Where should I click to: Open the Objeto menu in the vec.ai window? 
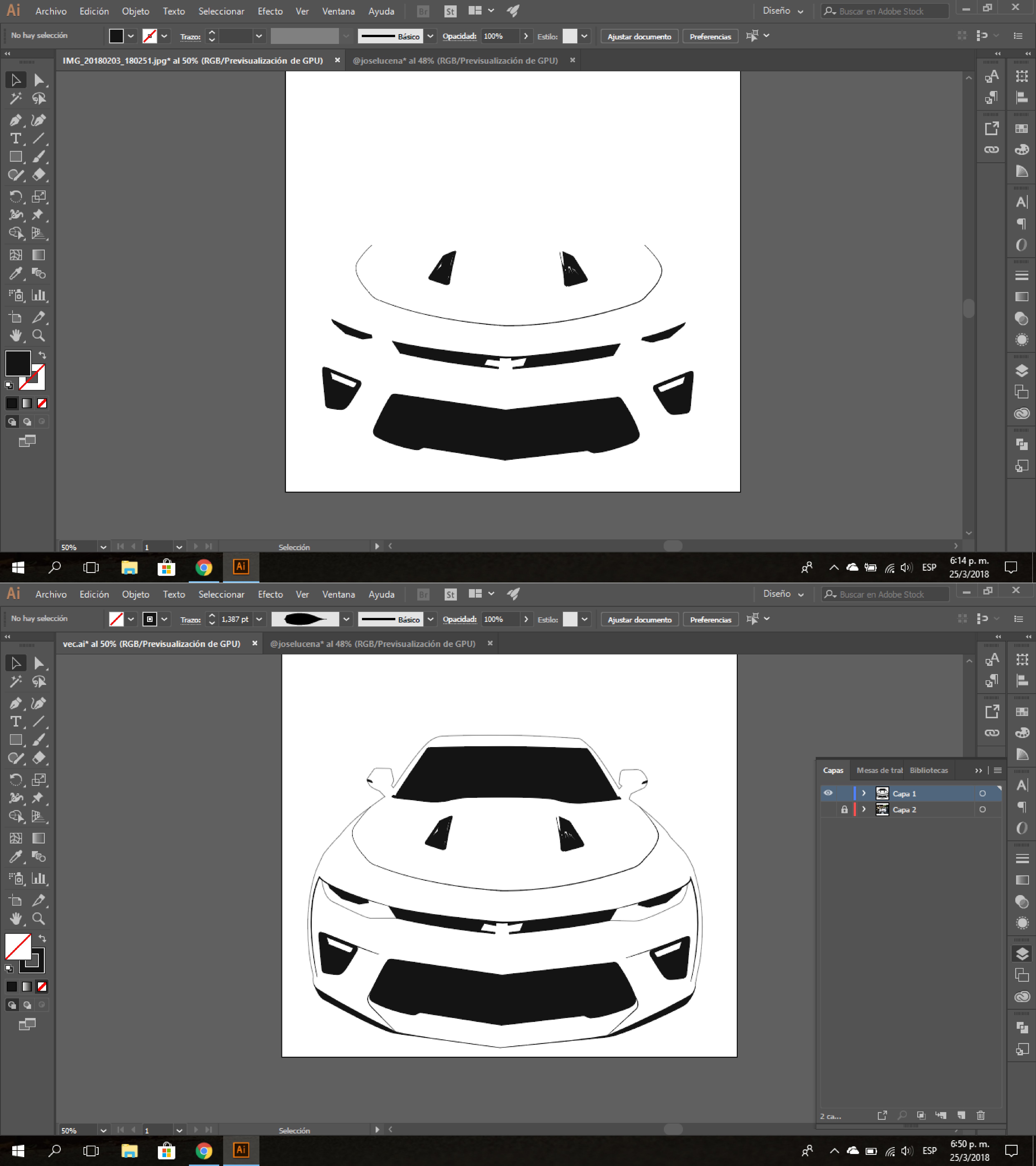tap(136, 595)
